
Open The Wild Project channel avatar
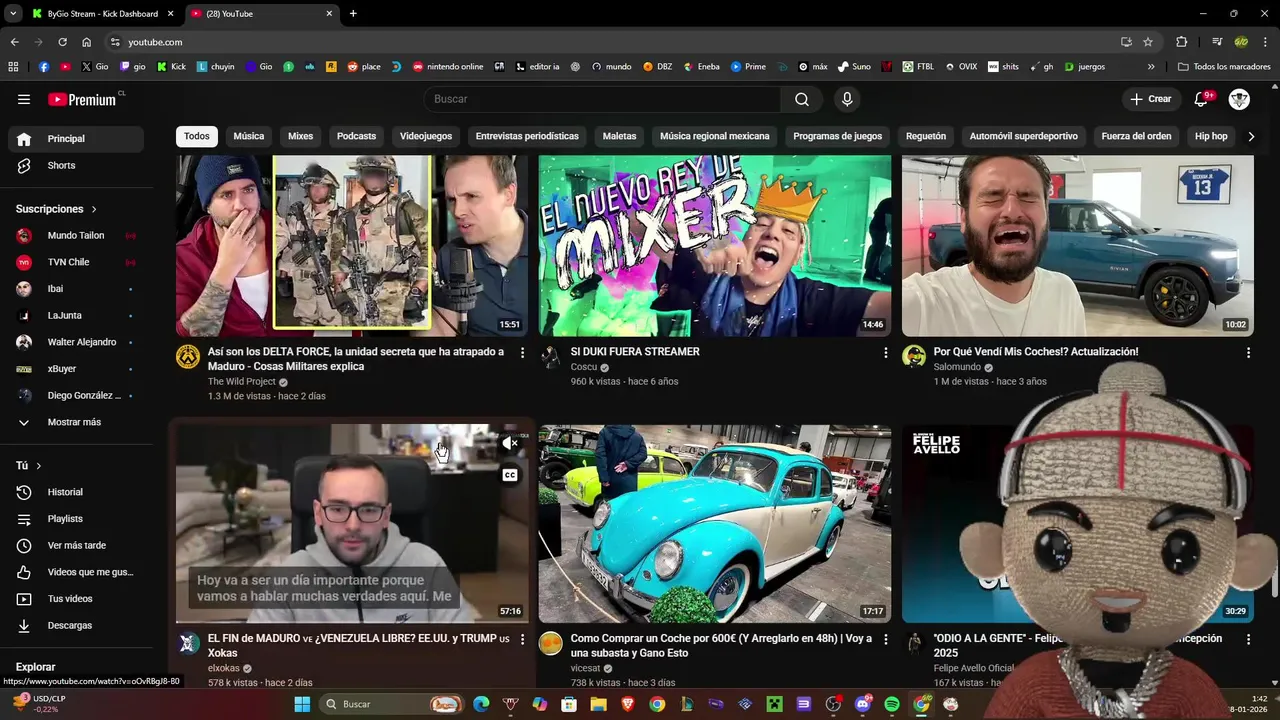pos(188,357)
